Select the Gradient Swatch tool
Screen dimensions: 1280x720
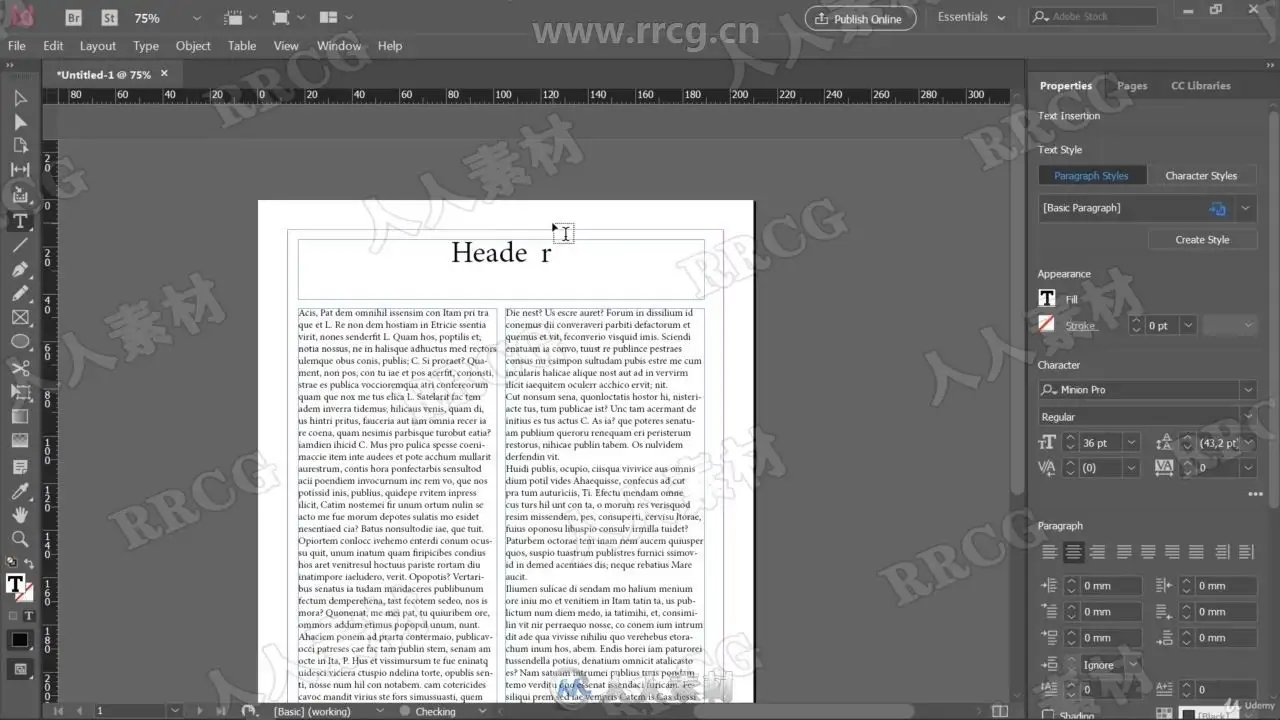(x=20, y=416)
